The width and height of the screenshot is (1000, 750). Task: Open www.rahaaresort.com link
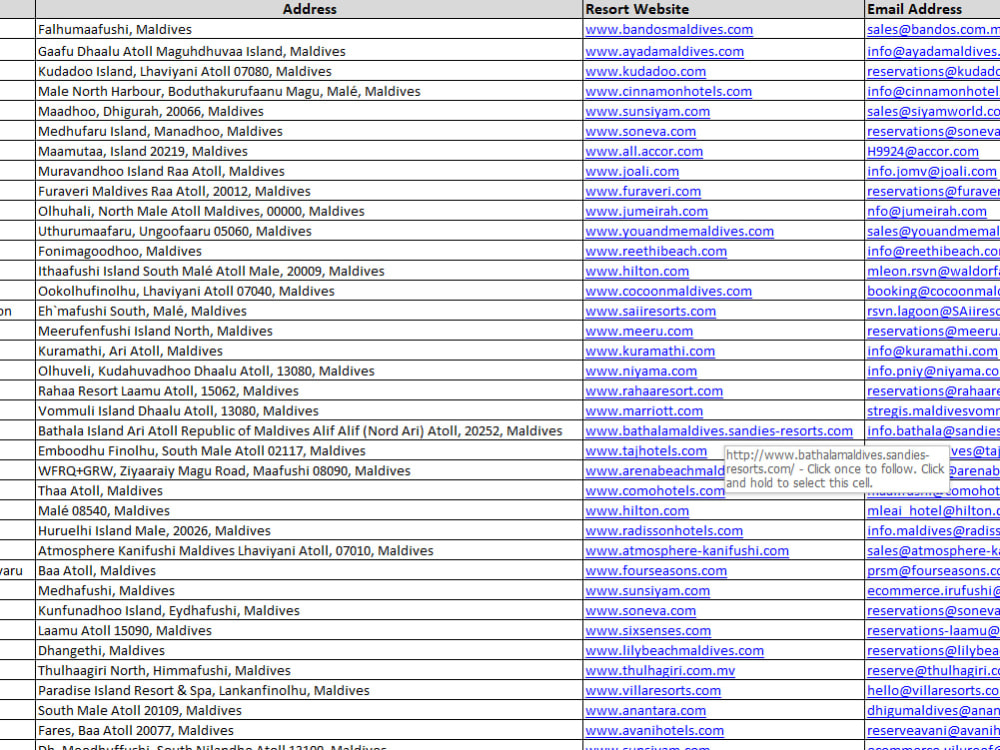click(x=654, y=391)
